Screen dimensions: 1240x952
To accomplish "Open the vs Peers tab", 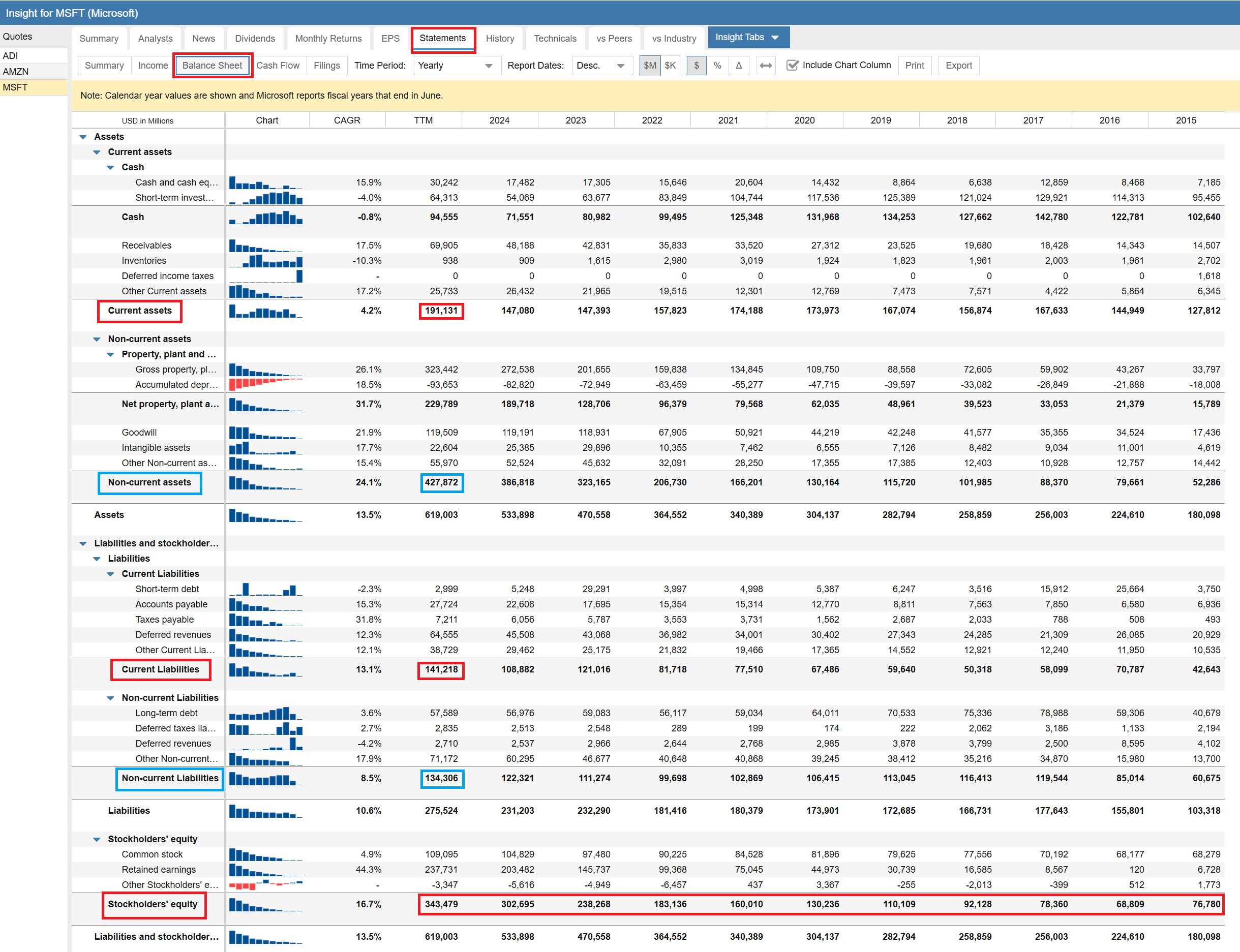I will coord(614,39).
